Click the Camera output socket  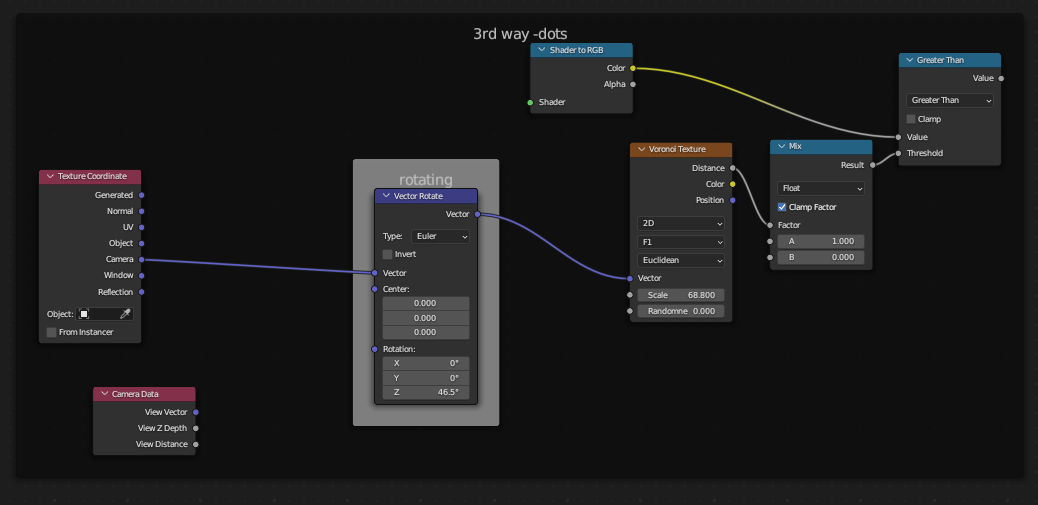(x=142, y=259)
